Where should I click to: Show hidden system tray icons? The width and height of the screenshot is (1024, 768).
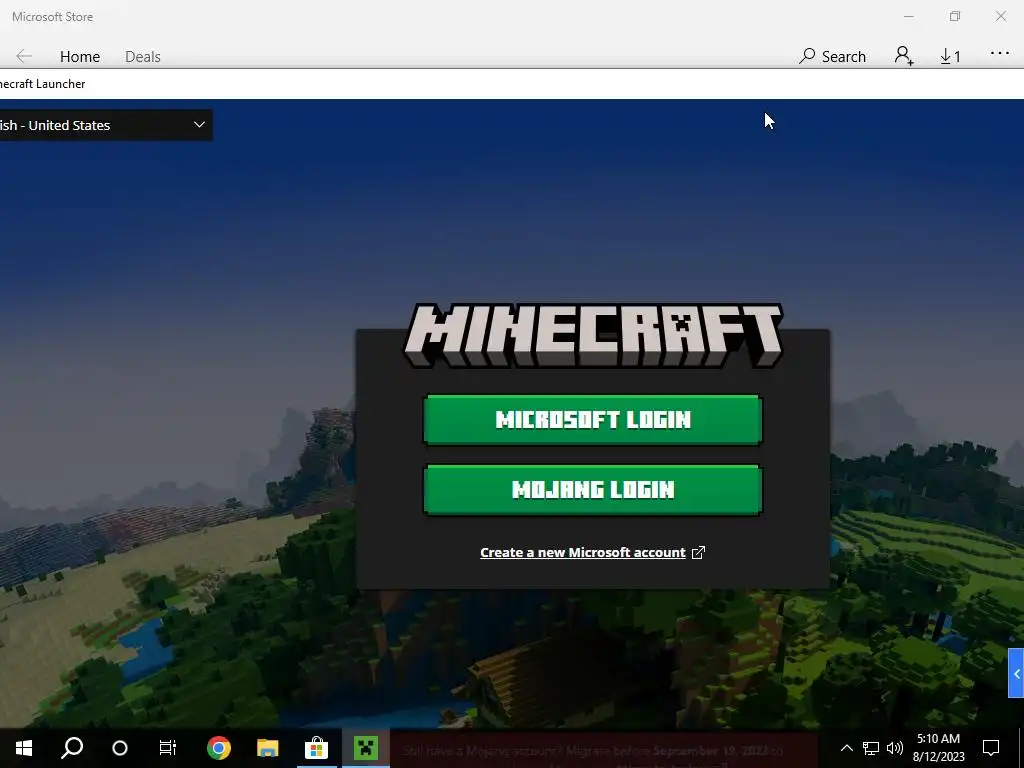846,748
